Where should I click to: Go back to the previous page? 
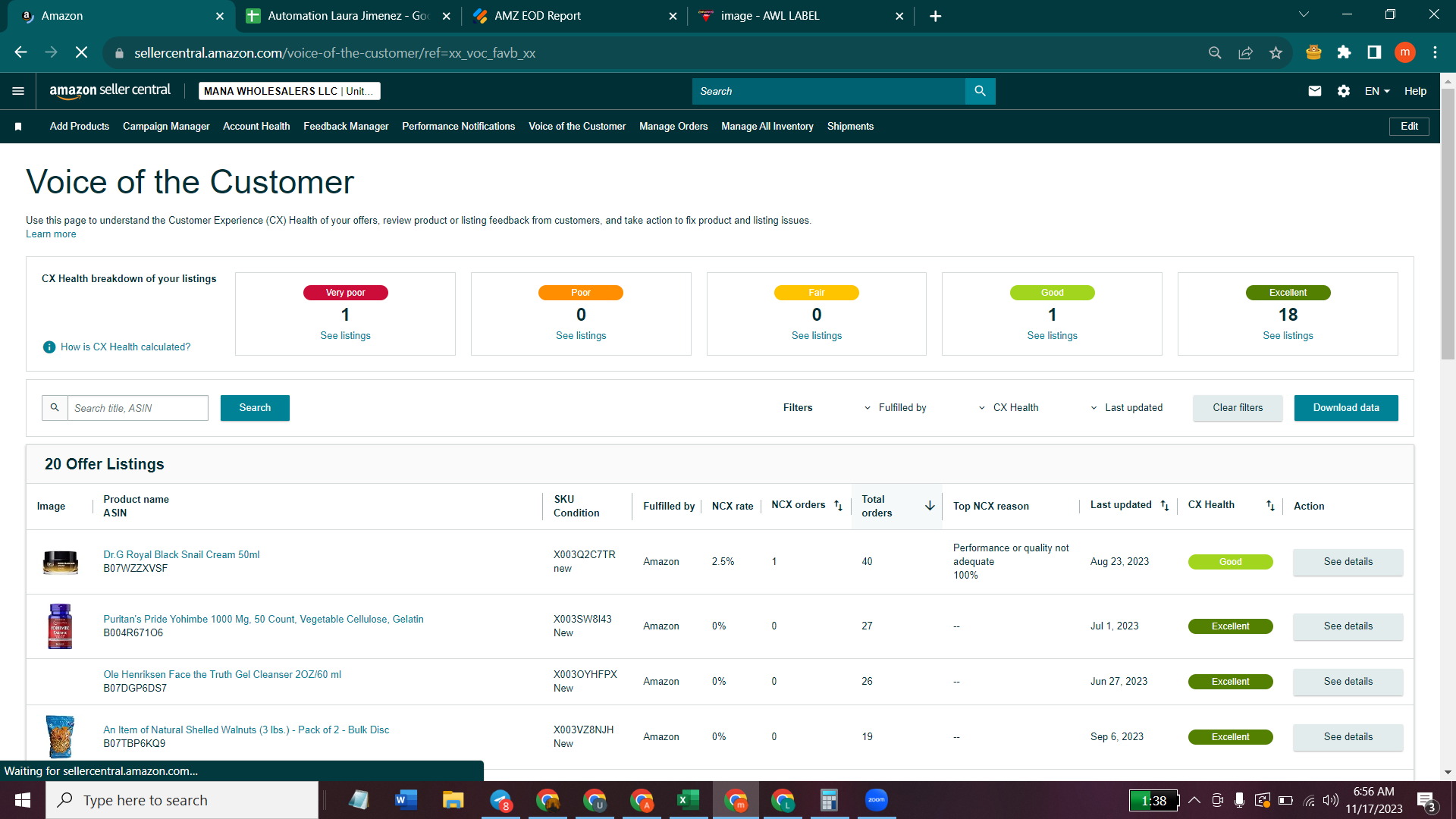21,52
